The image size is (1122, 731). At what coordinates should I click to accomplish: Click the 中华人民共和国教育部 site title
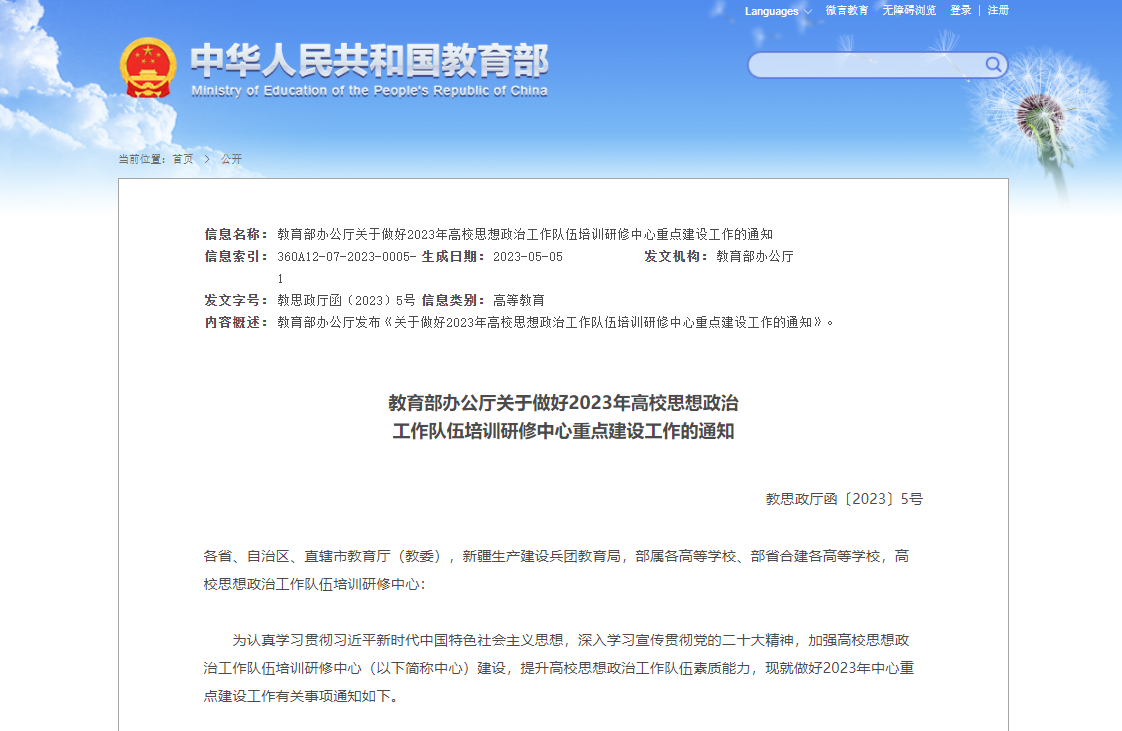point(369,60)
